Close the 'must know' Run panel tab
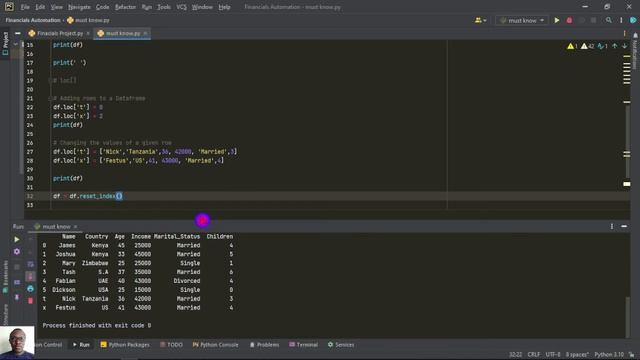 [76, 227]
